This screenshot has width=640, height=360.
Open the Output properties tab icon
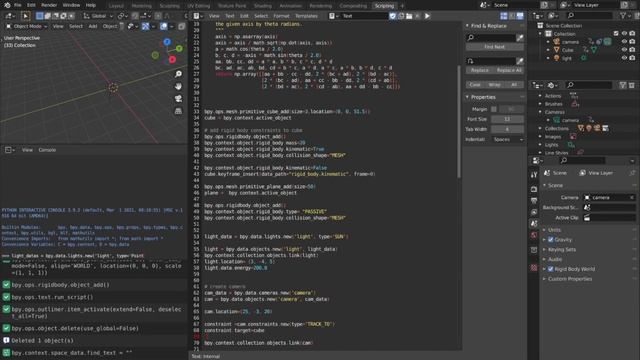[534, 200]
